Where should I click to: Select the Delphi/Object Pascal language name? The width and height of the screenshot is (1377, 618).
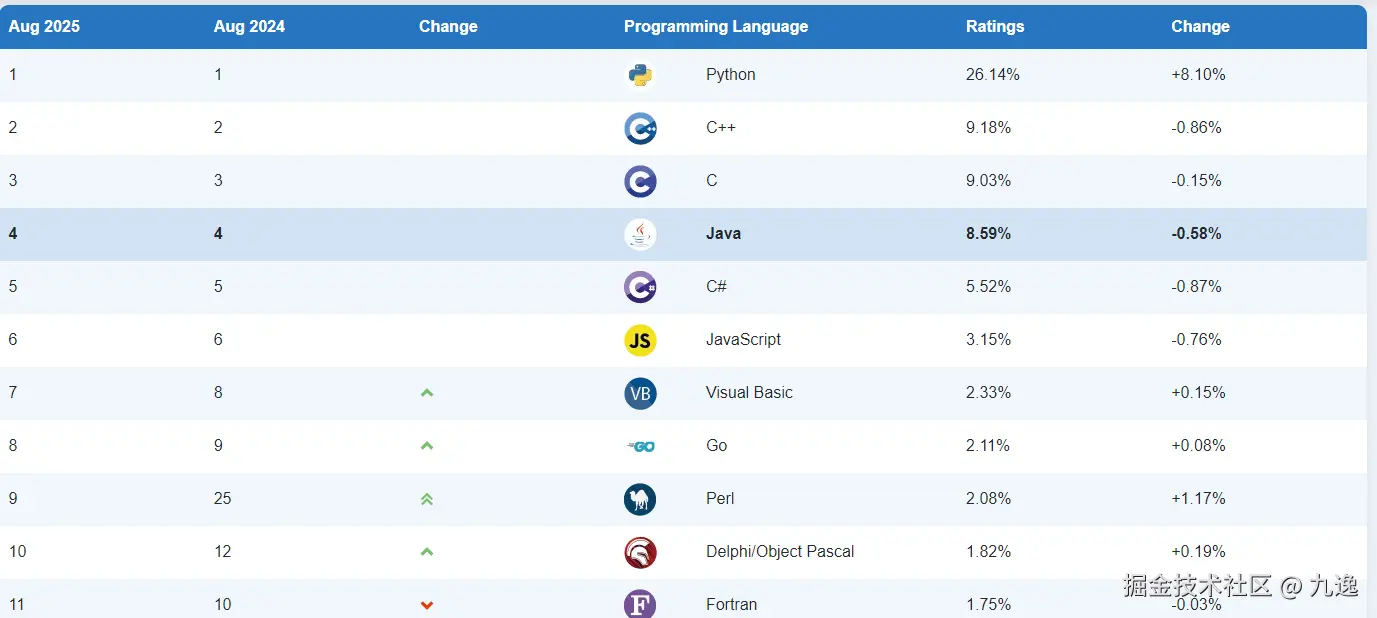[x=780, y=552]
